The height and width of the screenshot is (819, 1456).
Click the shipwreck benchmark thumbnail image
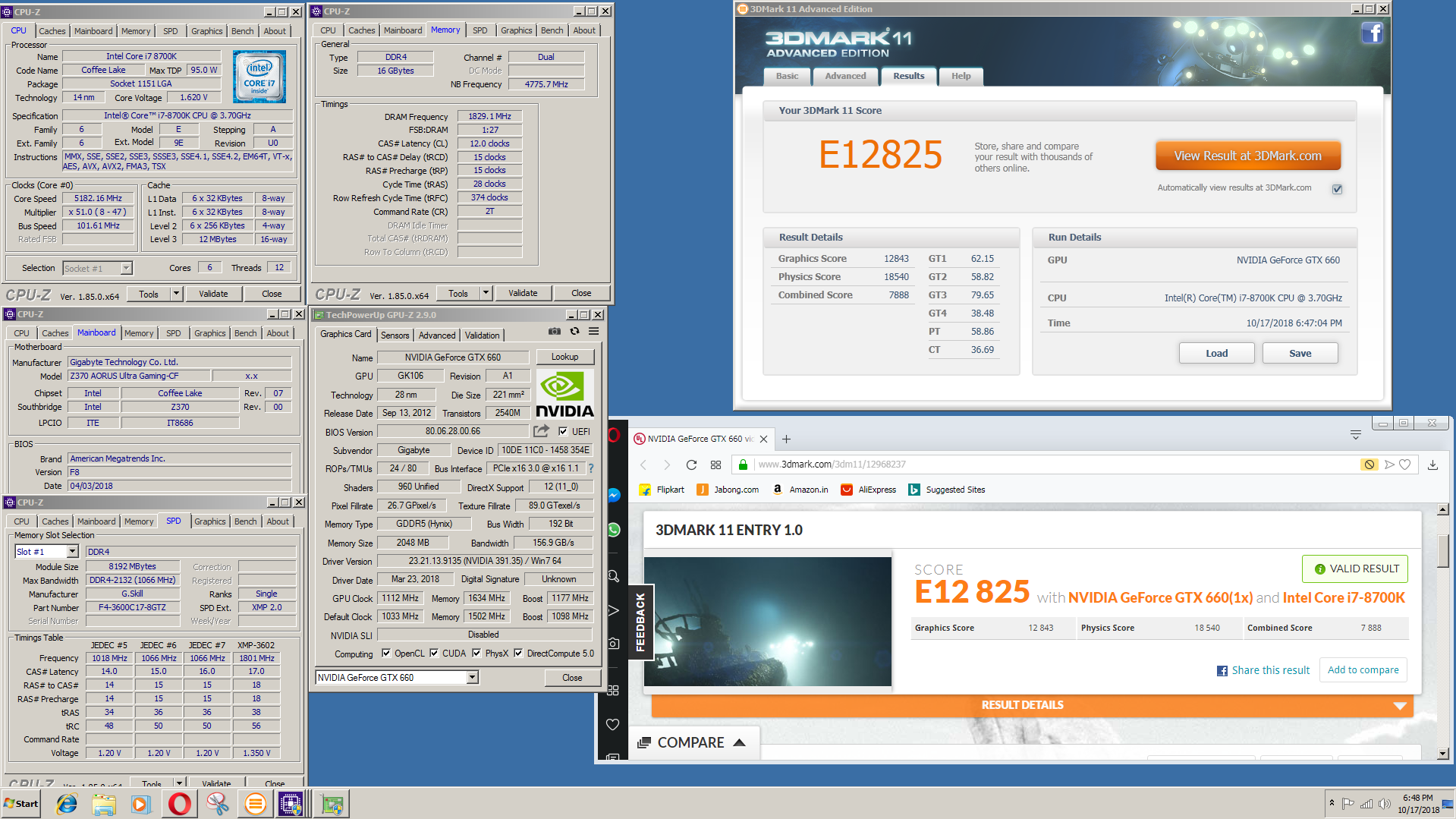[768, 622]
